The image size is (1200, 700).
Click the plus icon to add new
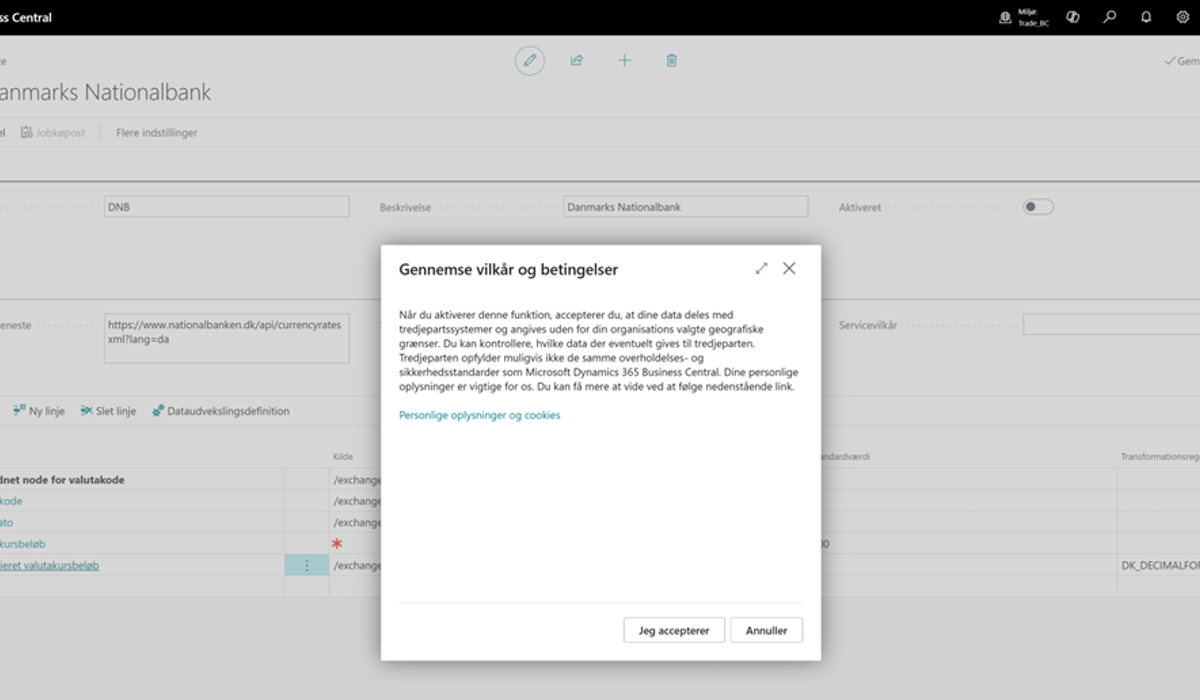(624, 60)
